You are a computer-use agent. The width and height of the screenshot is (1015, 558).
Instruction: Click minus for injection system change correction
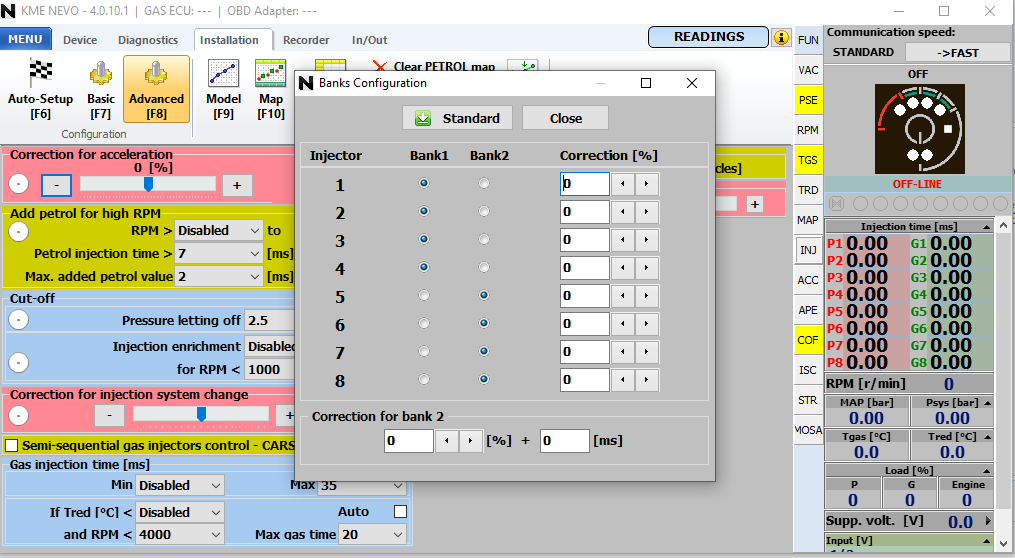coord(109,415)
